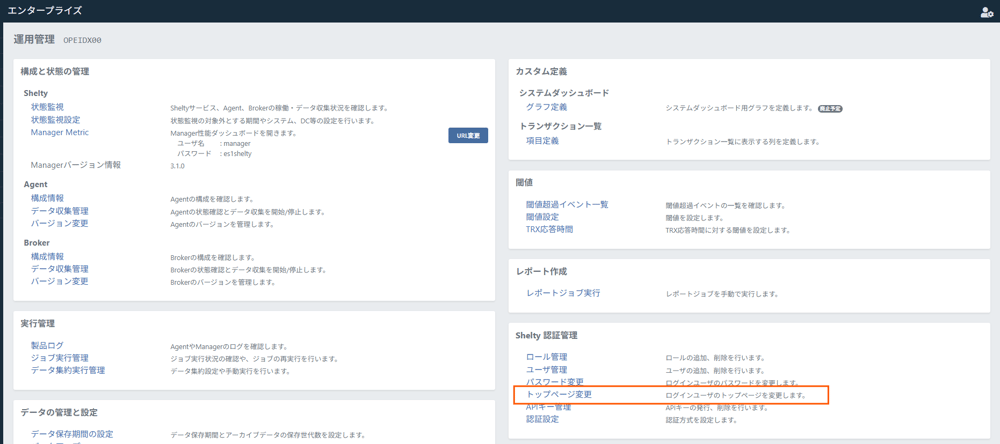Open the TRX応答時間 link
This screenshot has width=1000, height=444.
click(549, 229)
